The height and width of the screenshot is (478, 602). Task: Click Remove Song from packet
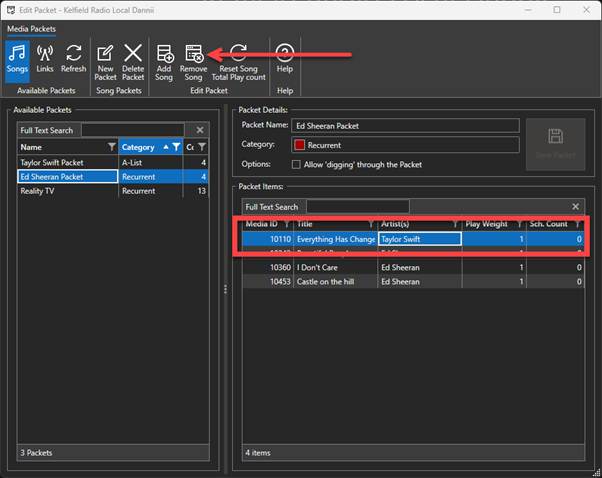[194, 63]
